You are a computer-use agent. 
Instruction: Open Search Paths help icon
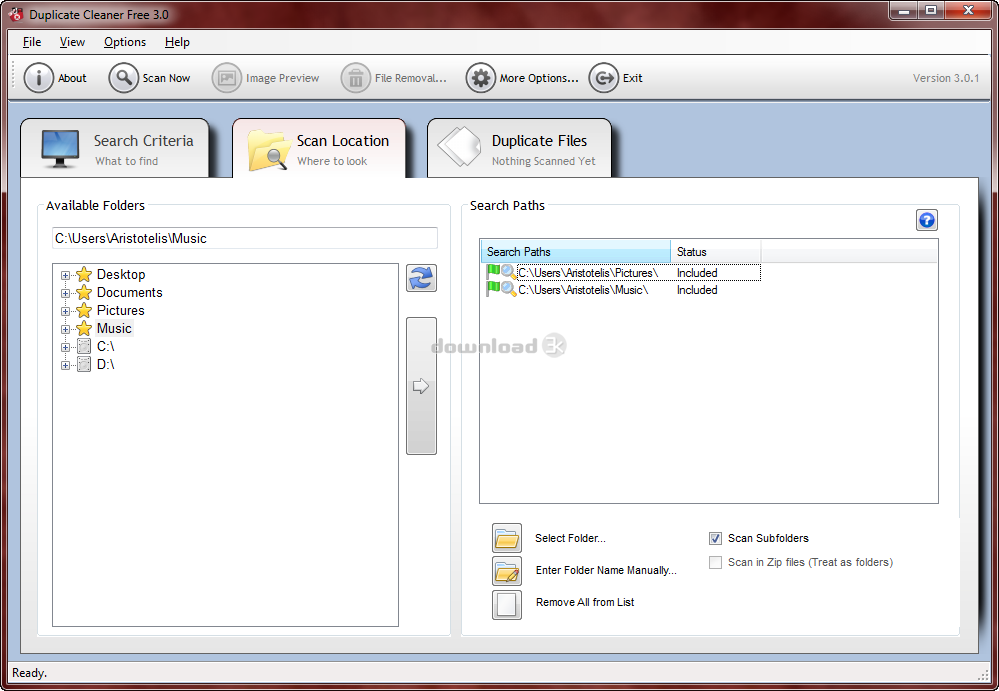[x=927, y=220]
